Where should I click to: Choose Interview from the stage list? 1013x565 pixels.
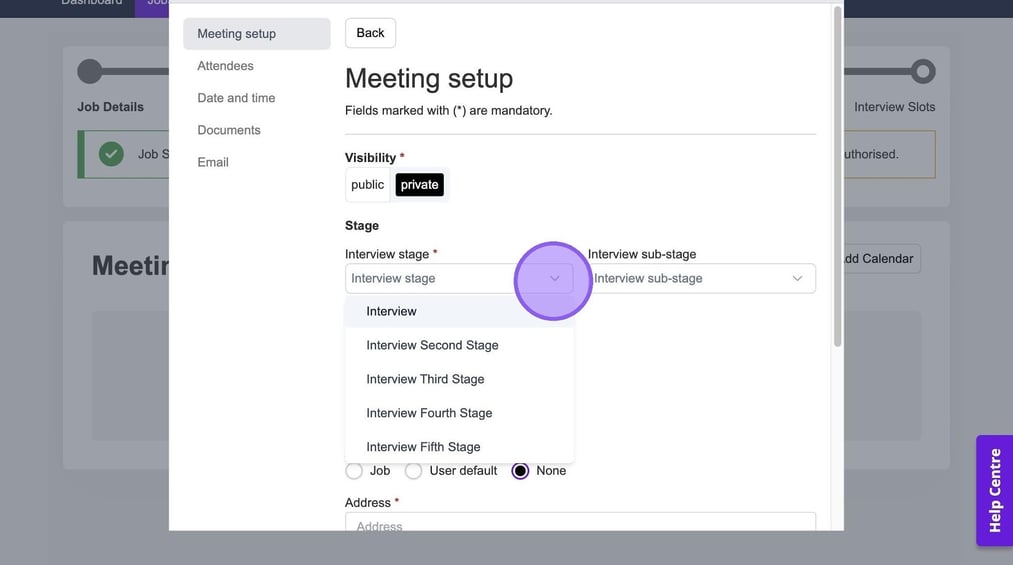point(391,312)
